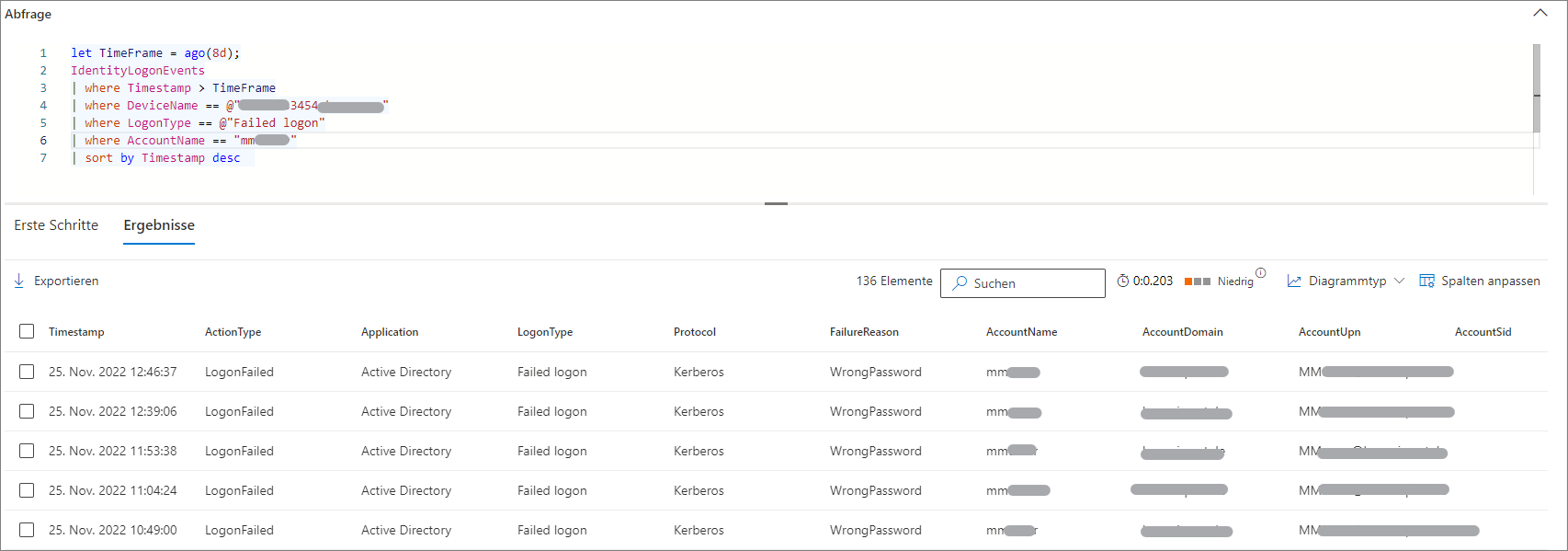Click the Exportieren link text
1568x551 pixels.
coord(66,281)
